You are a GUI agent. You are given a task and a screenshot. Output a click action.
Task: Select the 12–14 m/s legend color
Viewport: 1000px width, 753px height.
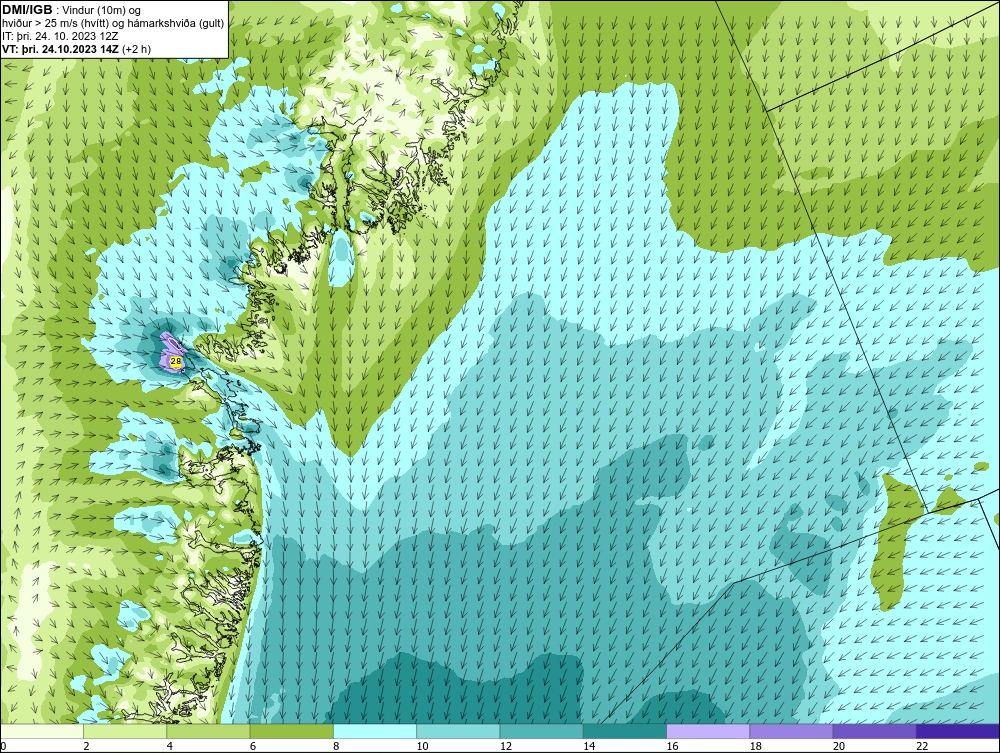(x=541, y=731)
